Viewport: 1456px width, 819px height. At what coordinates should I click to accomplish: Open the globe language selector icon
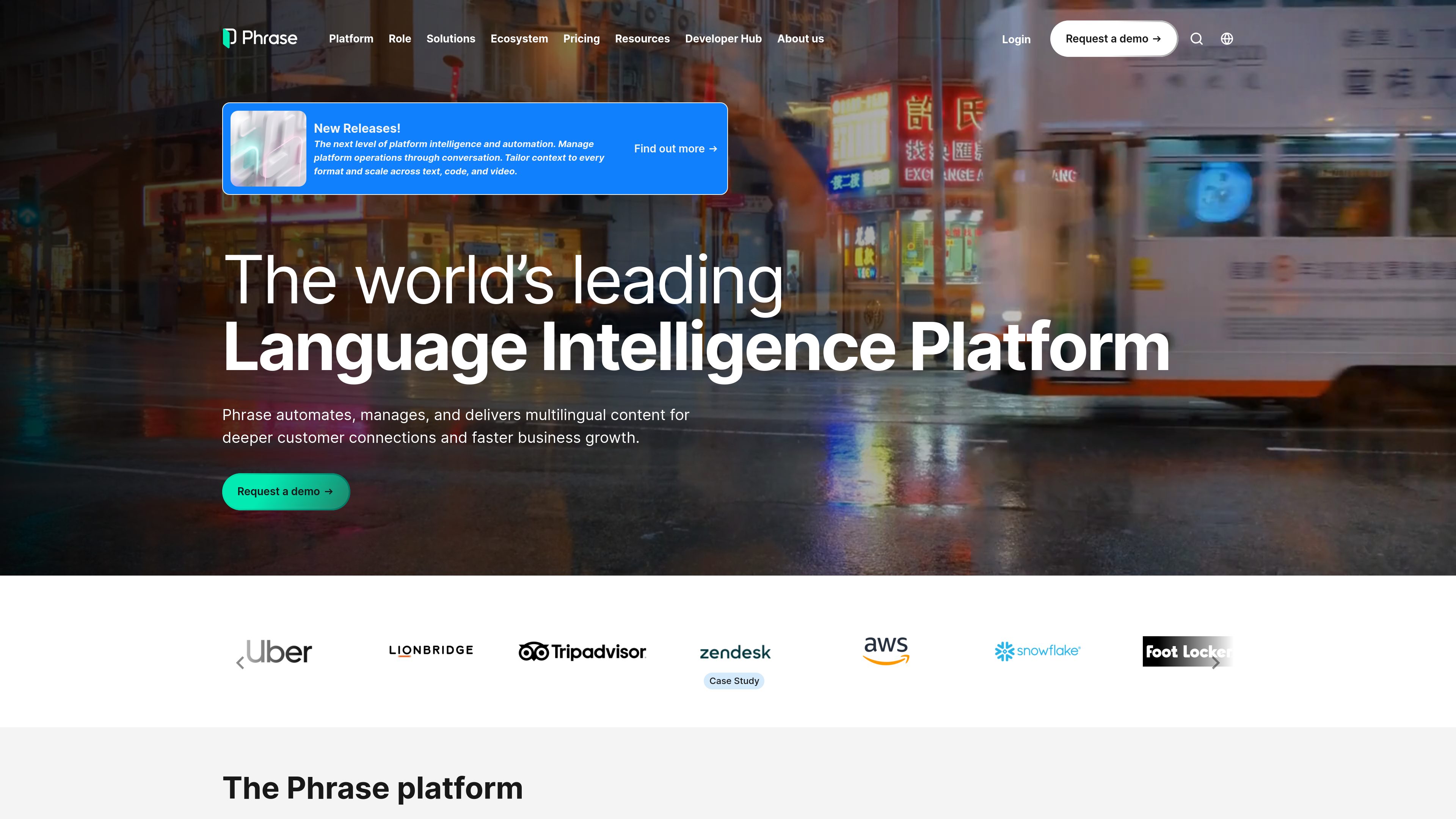click(x=1227, y=38)
